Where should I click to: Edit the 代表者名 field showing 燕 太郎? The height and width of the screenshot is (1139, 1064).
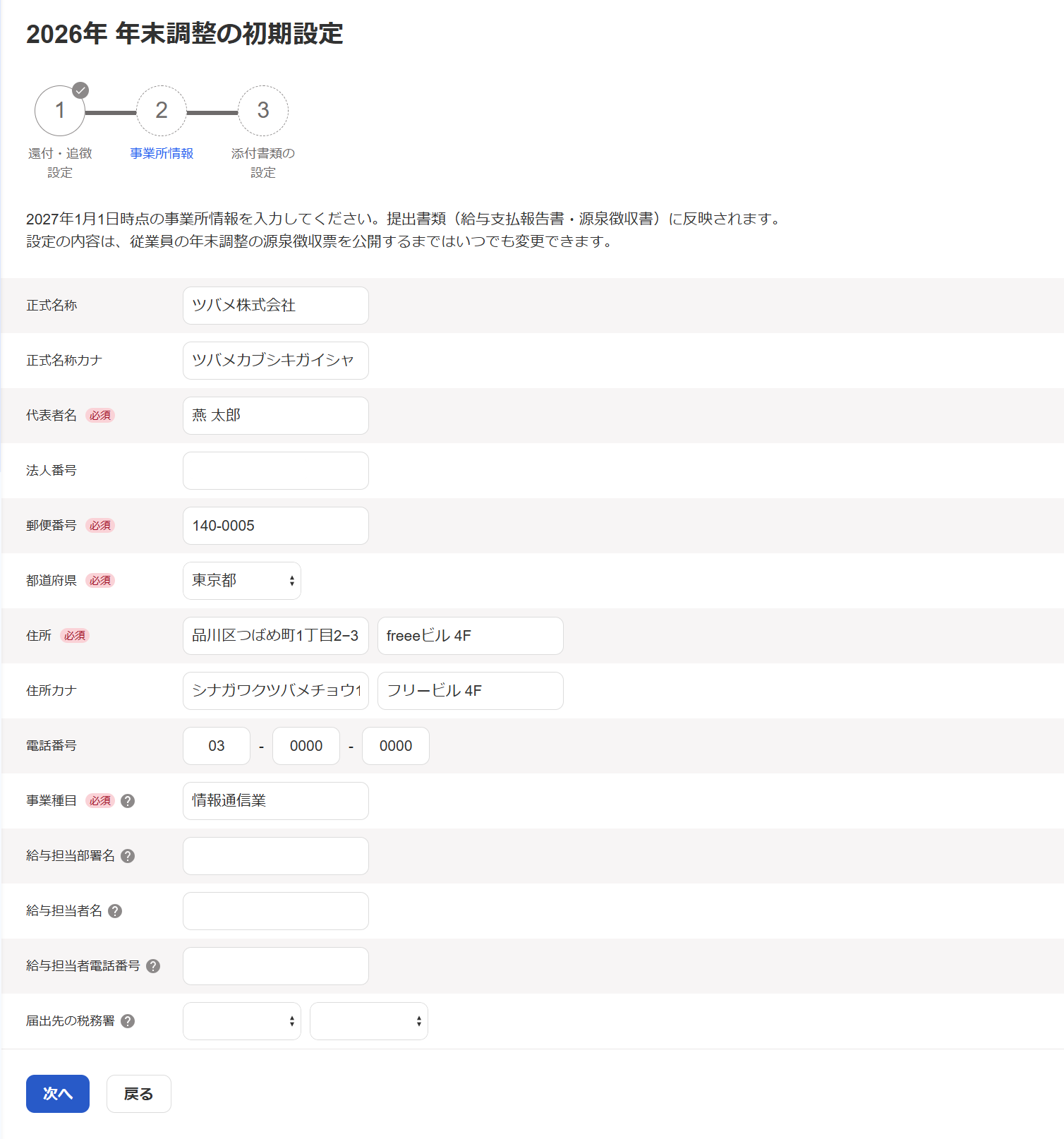point(276,416)
